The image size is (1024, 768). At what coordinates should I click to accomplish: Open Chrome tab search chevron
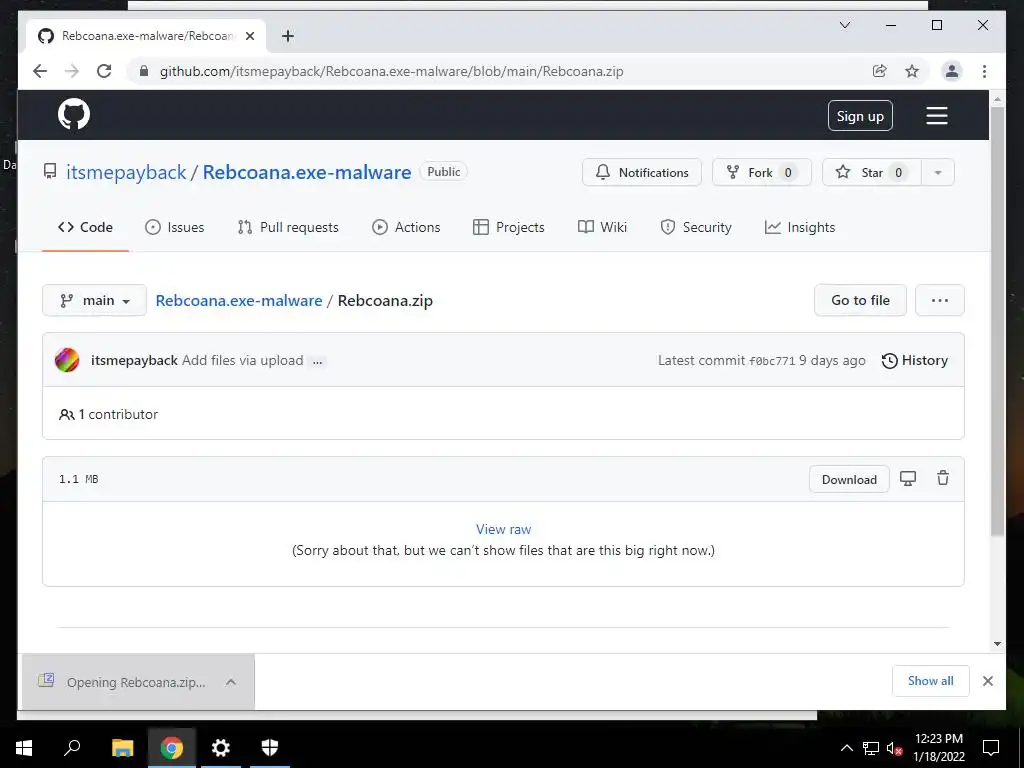click(844, 25)
